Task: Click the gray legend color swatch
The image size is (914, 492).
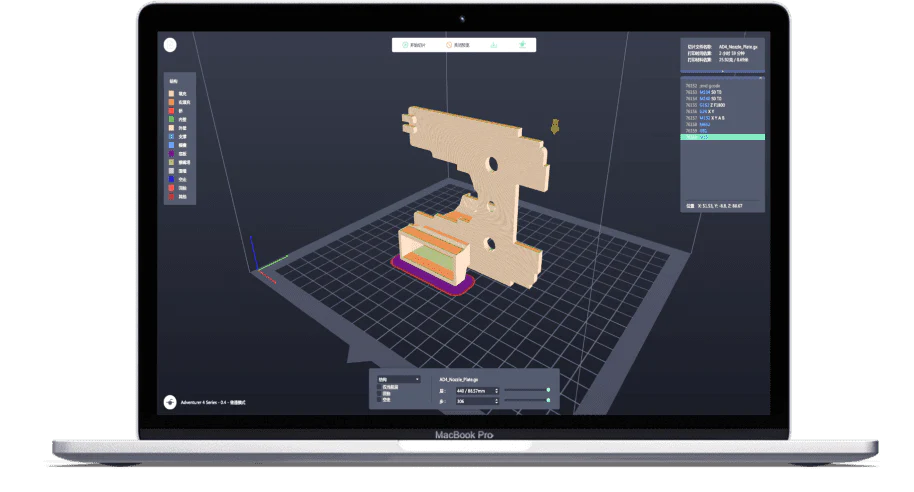Action: (x=171, y=171)
